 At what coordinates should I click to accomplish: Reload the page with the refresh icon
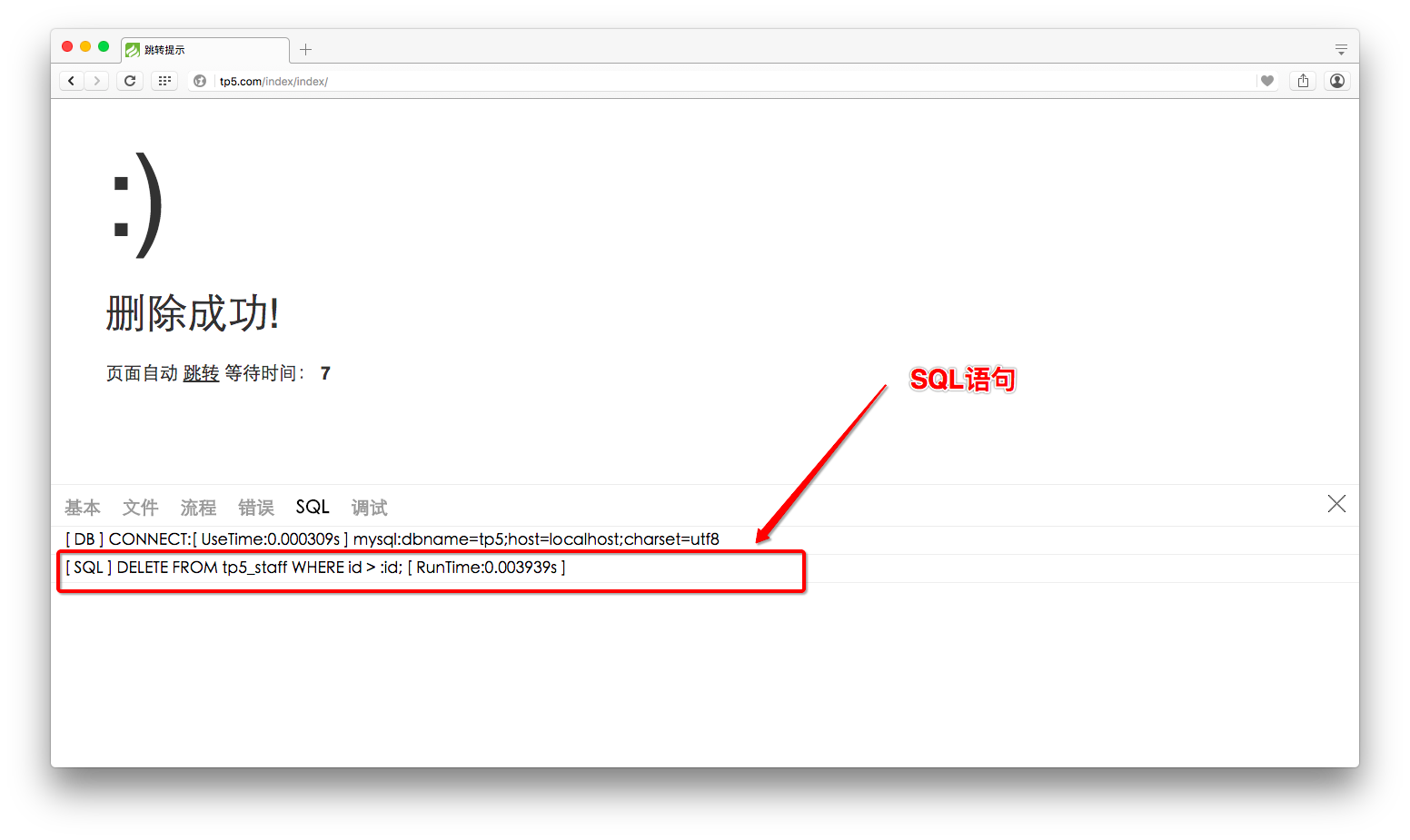[x=130, y=81]
